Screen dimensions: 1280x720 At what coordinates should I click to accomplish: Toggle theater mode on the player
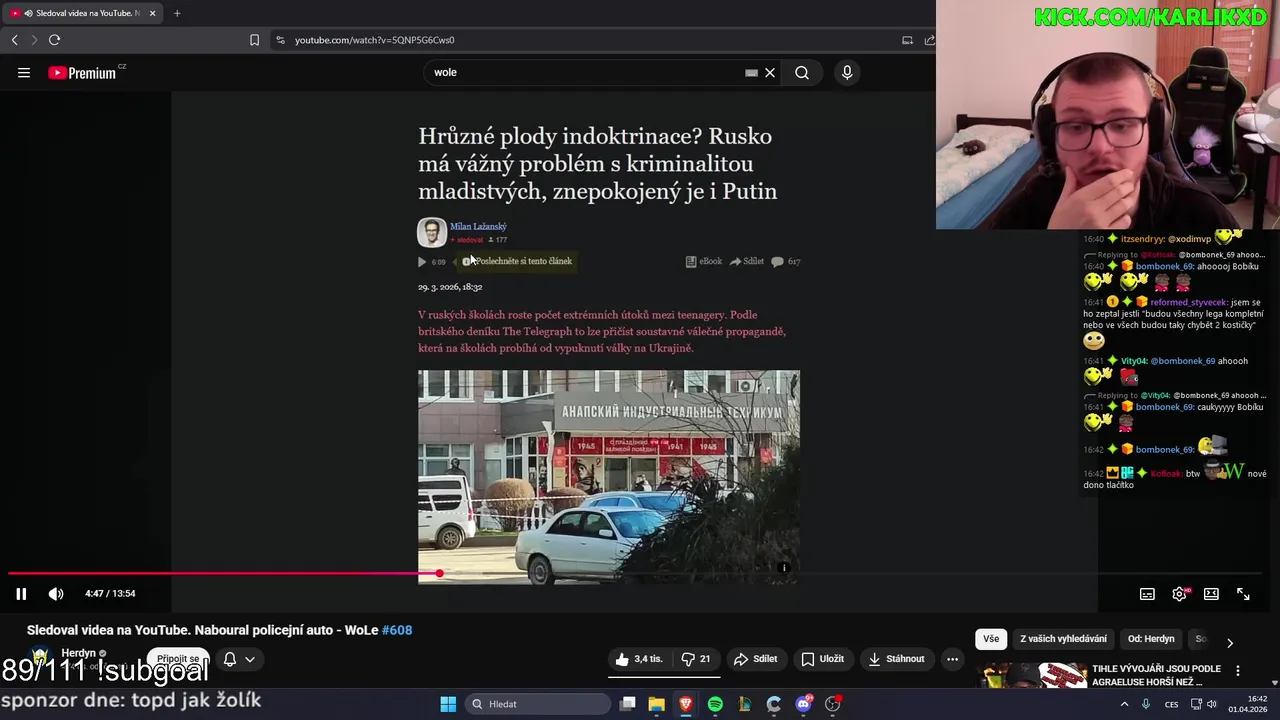click(x=1211, y=594)
